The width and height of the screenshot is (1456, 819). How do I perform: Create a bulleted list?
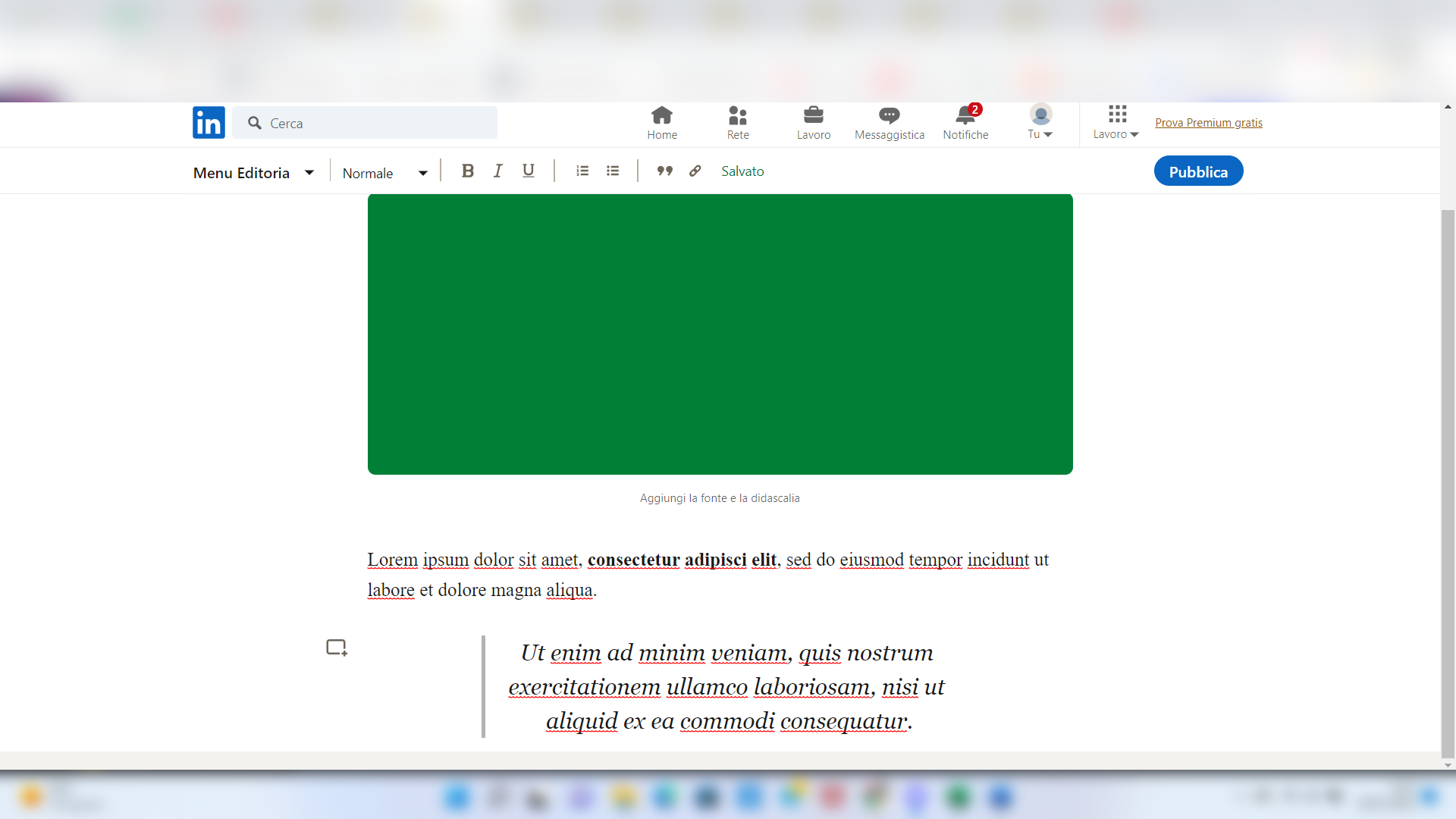[x=613, y=171]
